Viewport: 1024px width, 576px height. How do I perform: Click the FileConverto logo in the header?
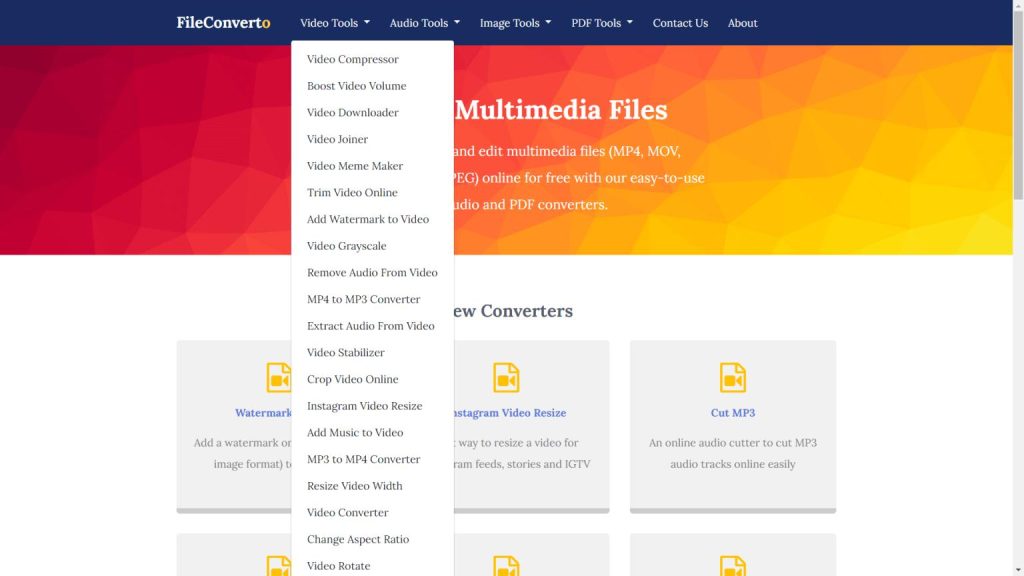tap(223, 23)
